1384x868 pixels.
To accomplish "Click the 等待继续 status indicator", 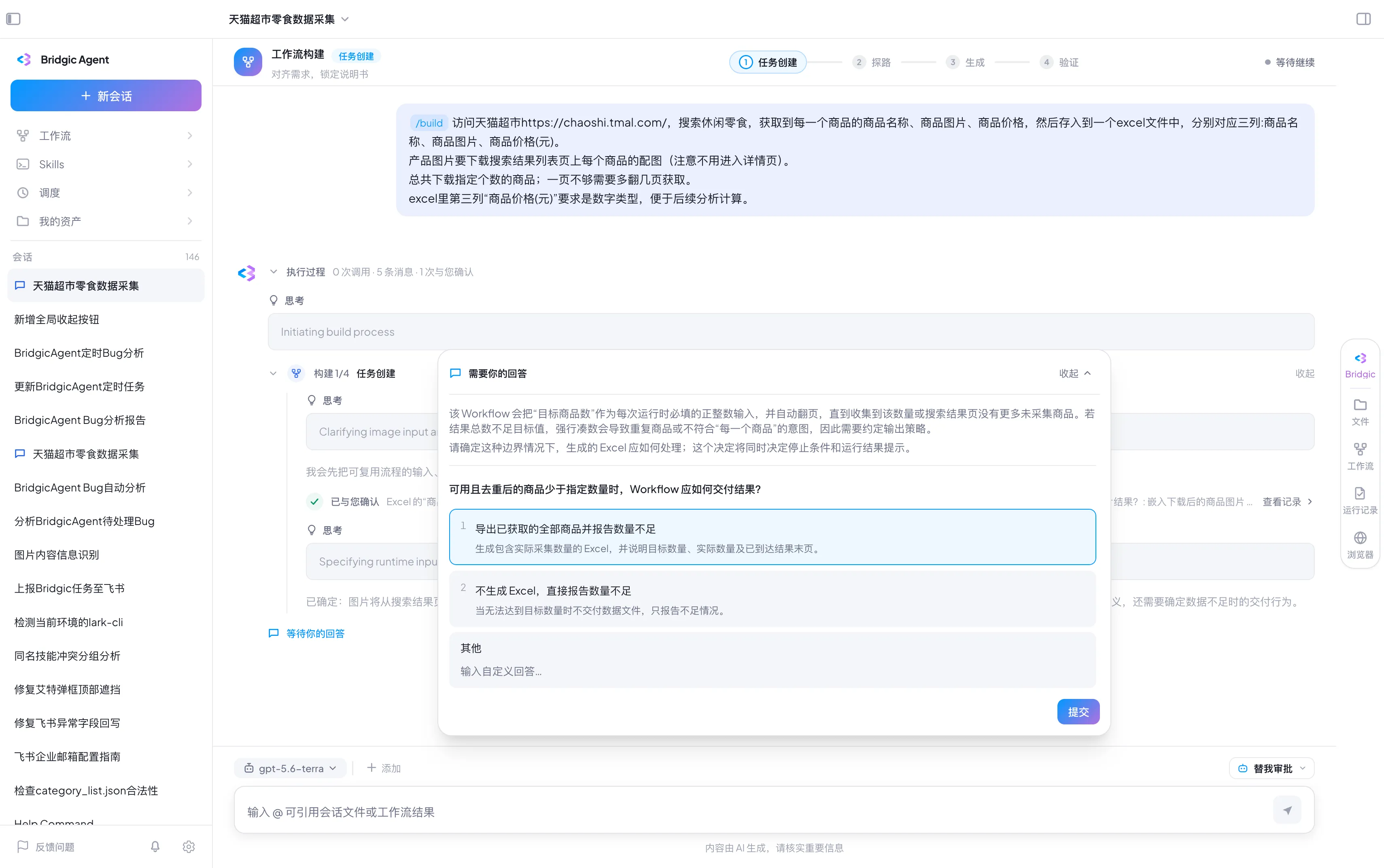I will pyautogui.click(x=1290, y=62).
